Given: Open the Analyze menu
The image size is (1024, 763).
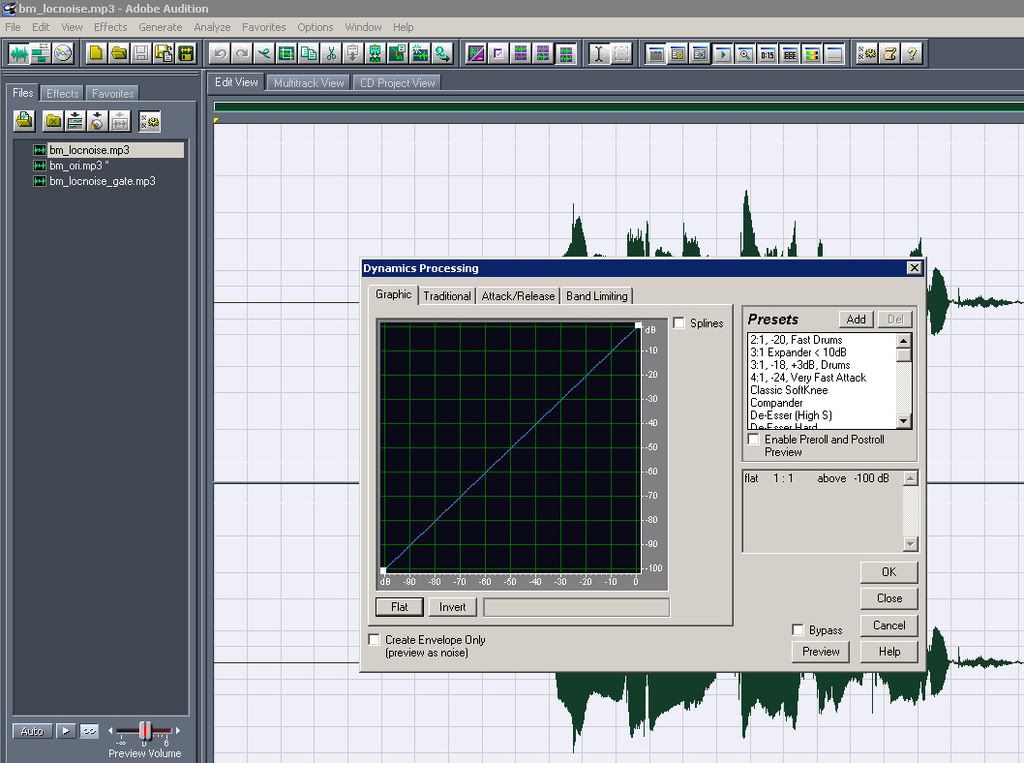Looking at the screenshot, I should point(212,27).
